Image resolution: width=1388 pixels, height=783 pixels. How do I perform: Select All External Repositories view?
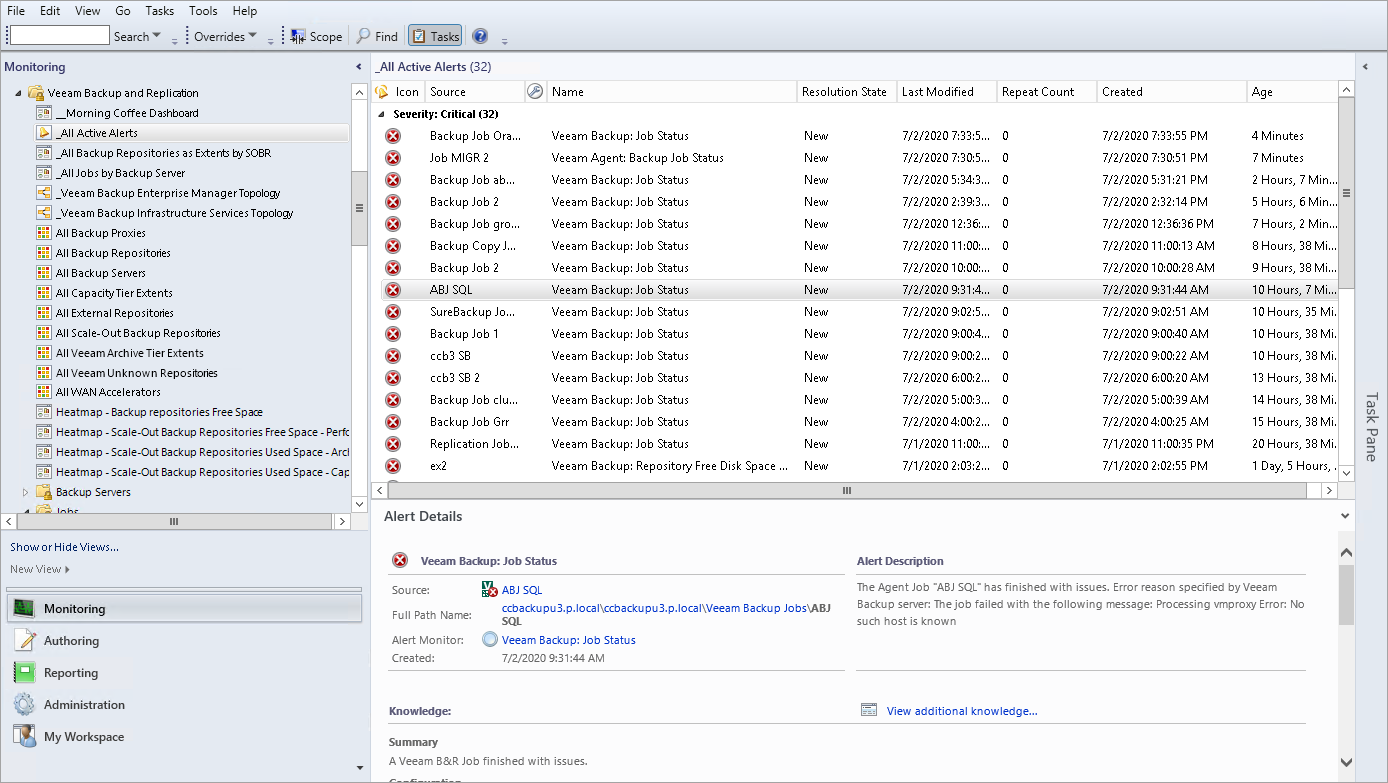coord(115,313)
